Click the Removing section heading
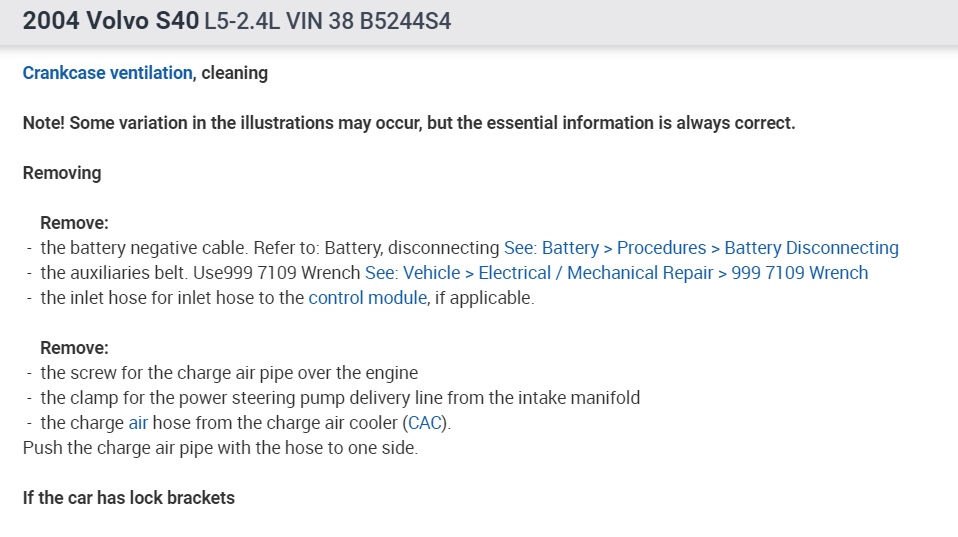 pos(62,173)
